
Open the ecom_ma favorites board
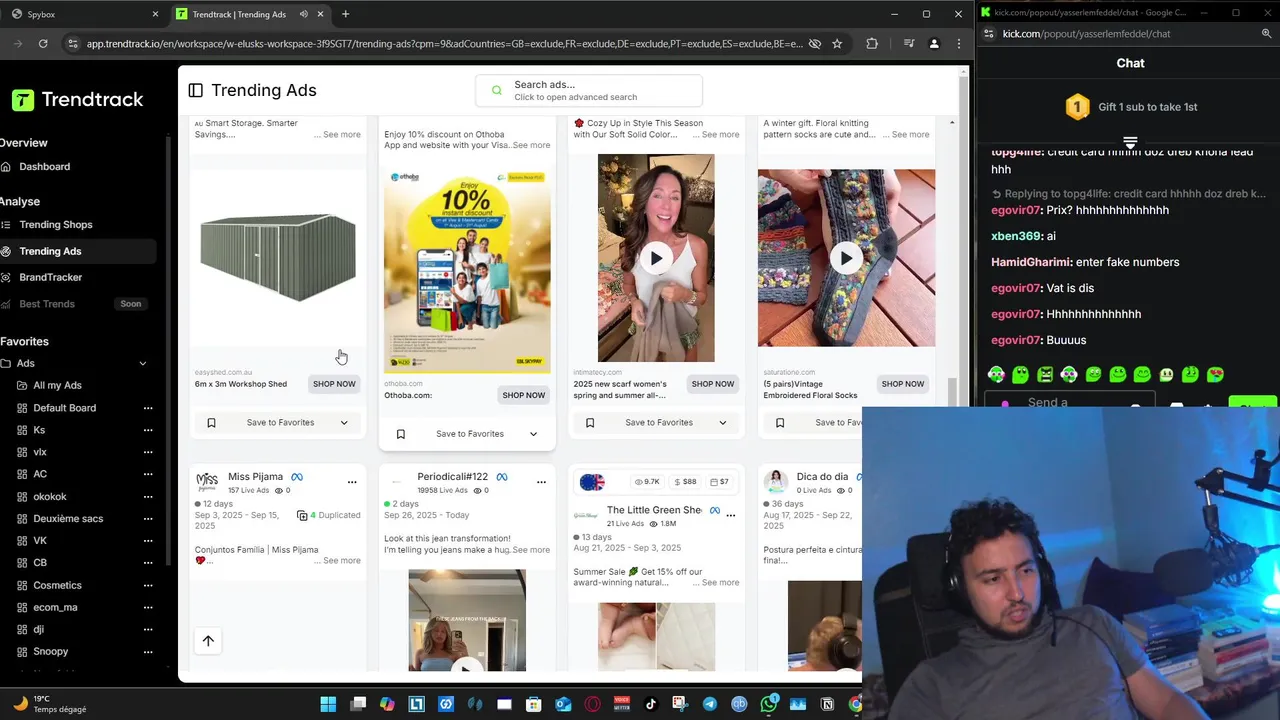pyautogui.click(x=55, y=607)
